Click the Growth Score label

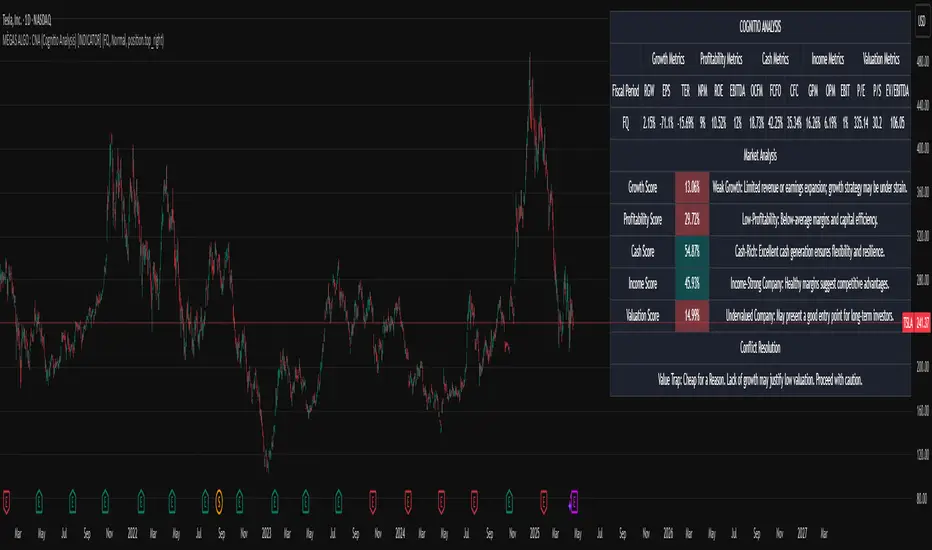643,187
